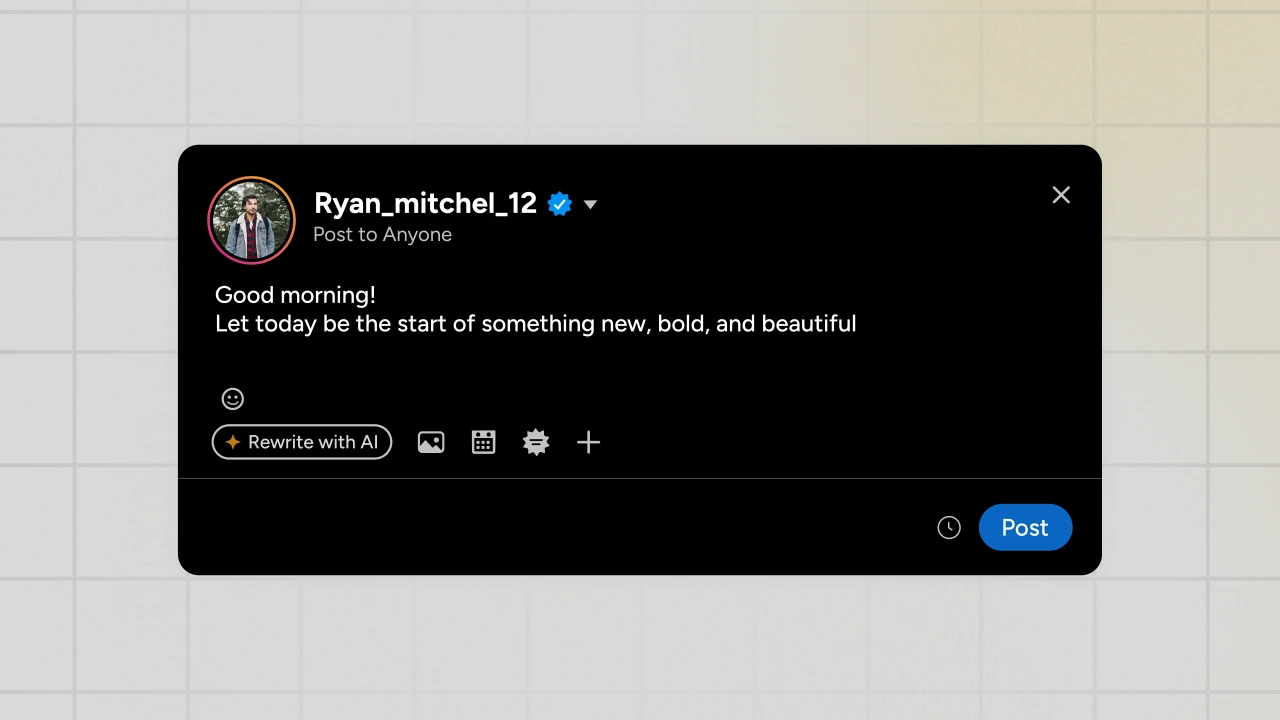Screen dimensions: 1280x720
Task: Click the empty footer area left of clock
Action: coord(550,527)
